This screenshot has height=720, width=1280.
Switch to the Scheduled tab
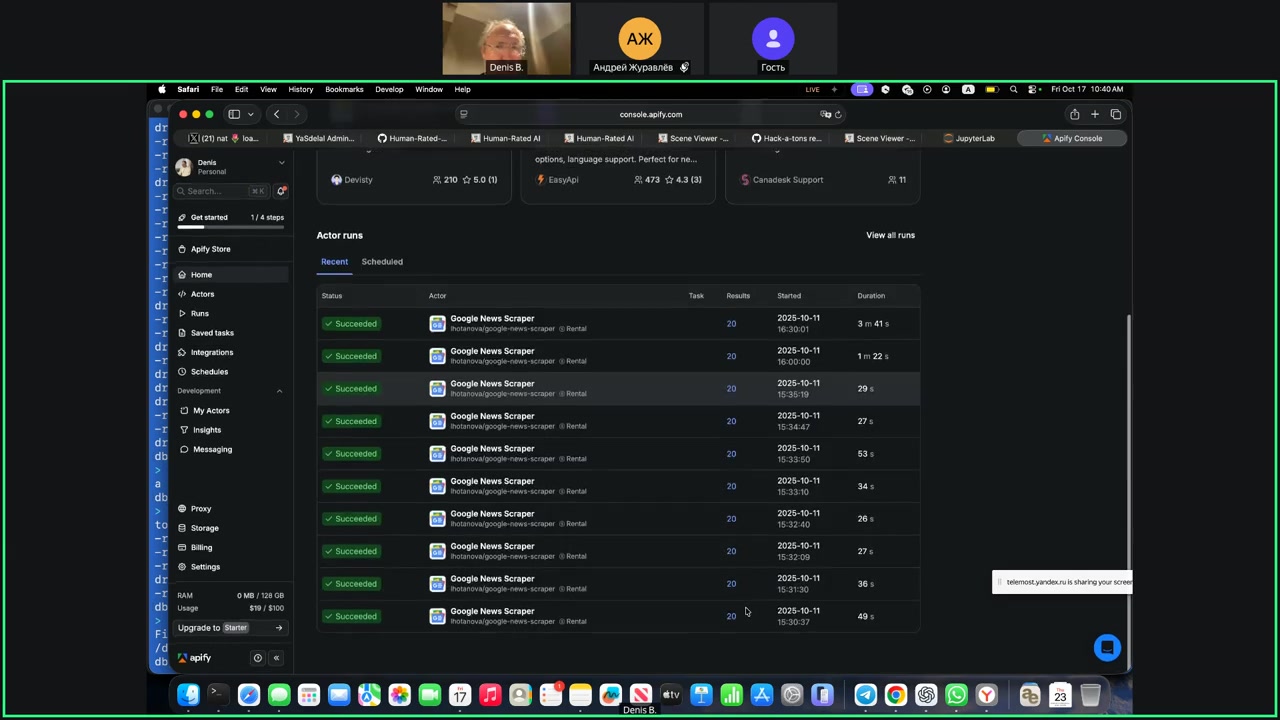[382, 262]
